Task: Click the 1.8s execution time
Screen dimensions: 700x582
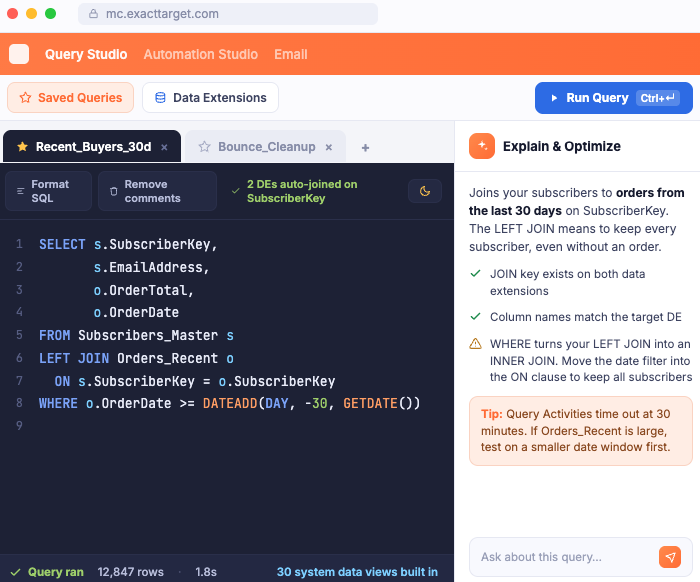Action: 206,572
